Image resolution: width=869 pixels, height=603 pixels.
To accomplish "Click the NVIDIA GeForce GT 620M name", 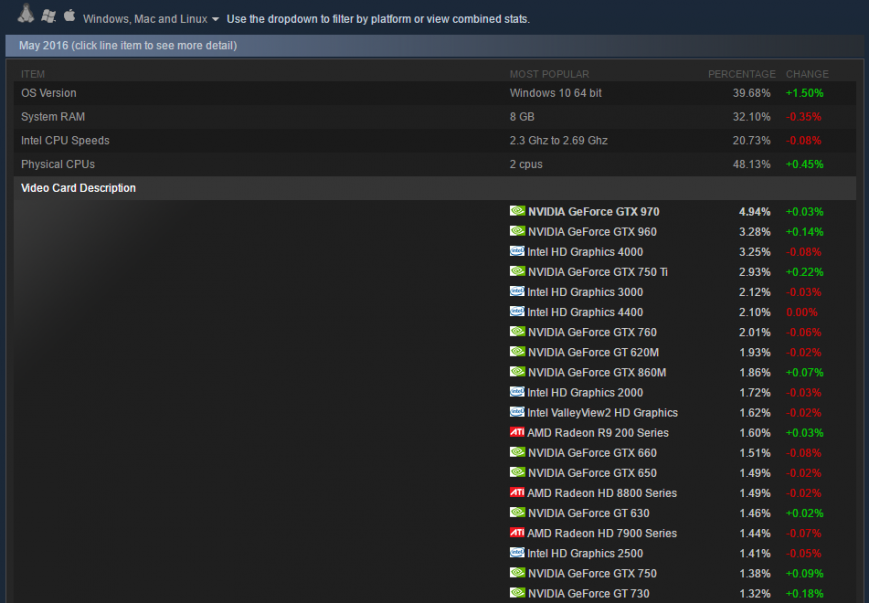I will 593,352.
